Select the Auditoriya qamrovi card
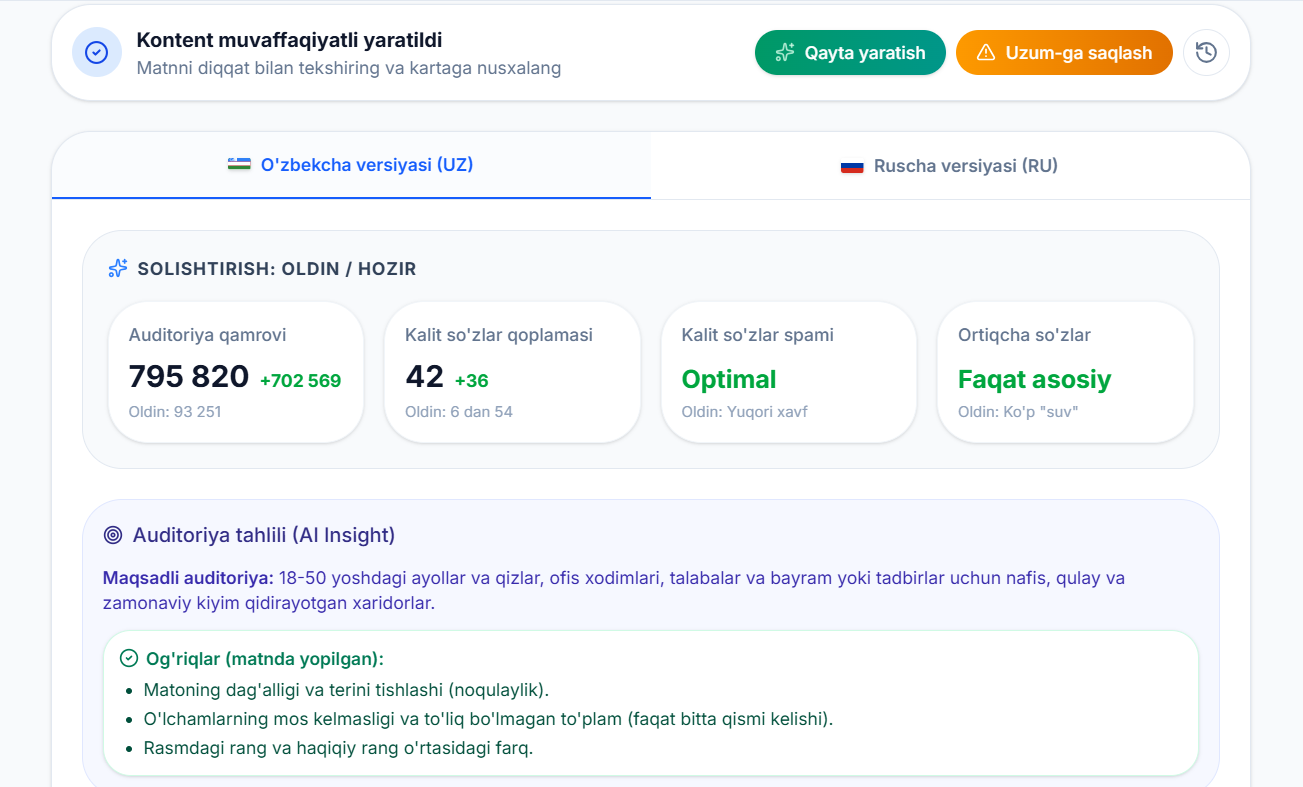 point(236,372)
